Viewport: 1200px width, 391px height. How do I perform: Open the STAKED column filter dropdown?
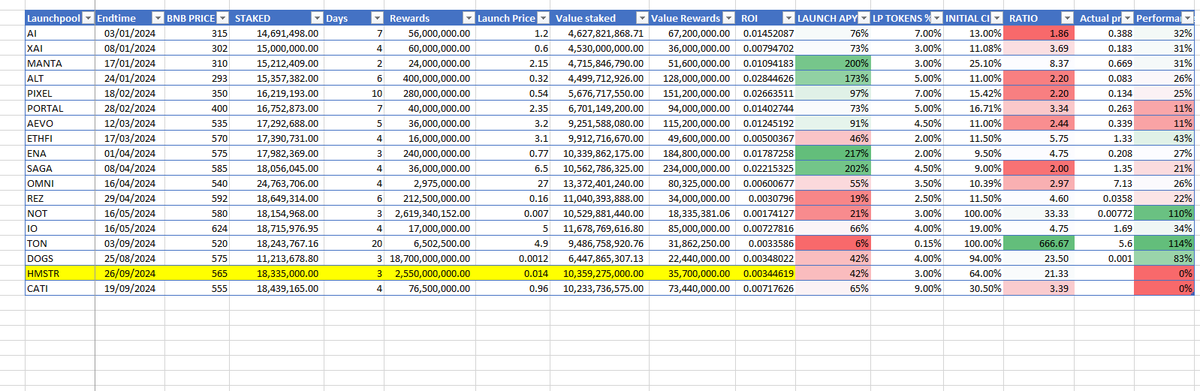click(x=317, y=19)
